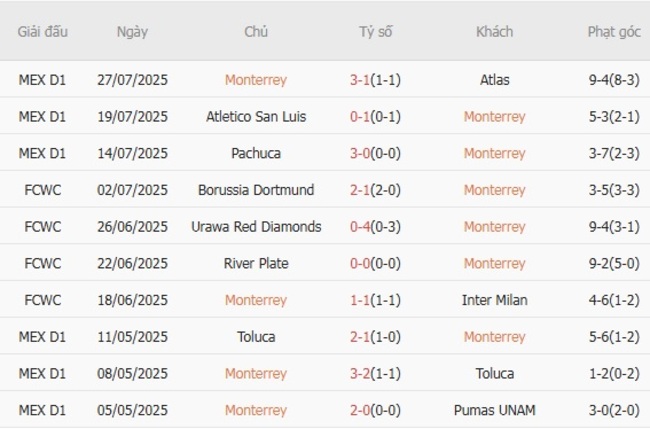
Task: Click Toluca as home team on 11/05/2025
Action: click(256, 337)
